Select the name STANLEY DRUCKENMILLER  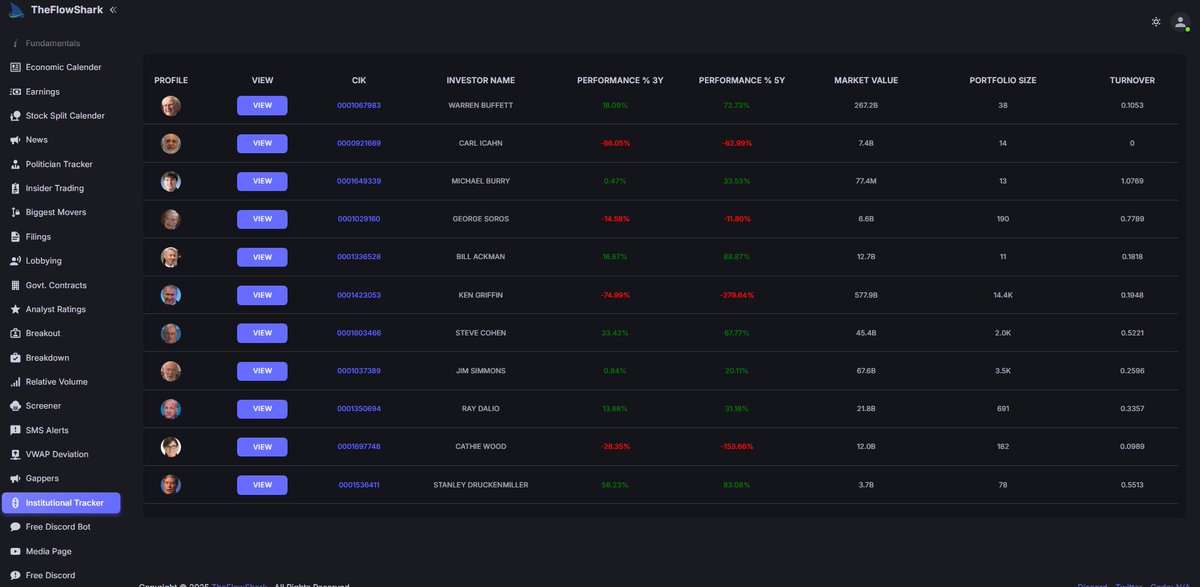pos(481,485)
